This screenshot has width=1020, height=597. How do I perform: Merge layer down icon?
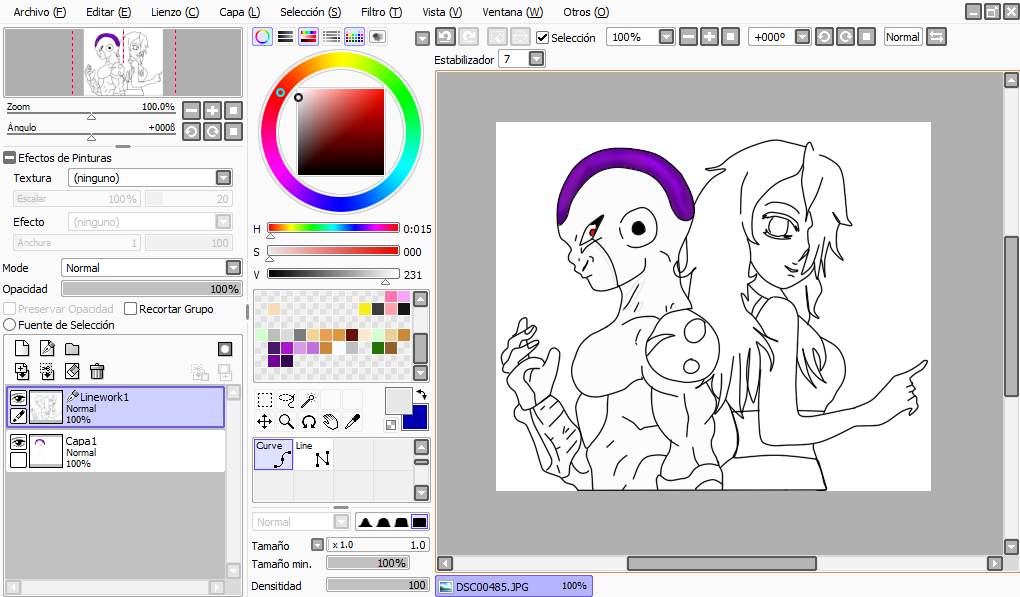coord(47,372)
